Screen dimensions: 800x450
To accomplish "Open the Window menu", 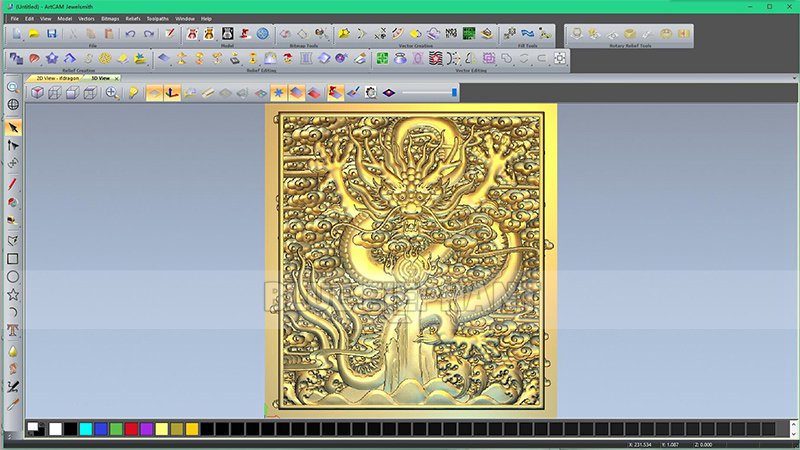I will point(185,18).
